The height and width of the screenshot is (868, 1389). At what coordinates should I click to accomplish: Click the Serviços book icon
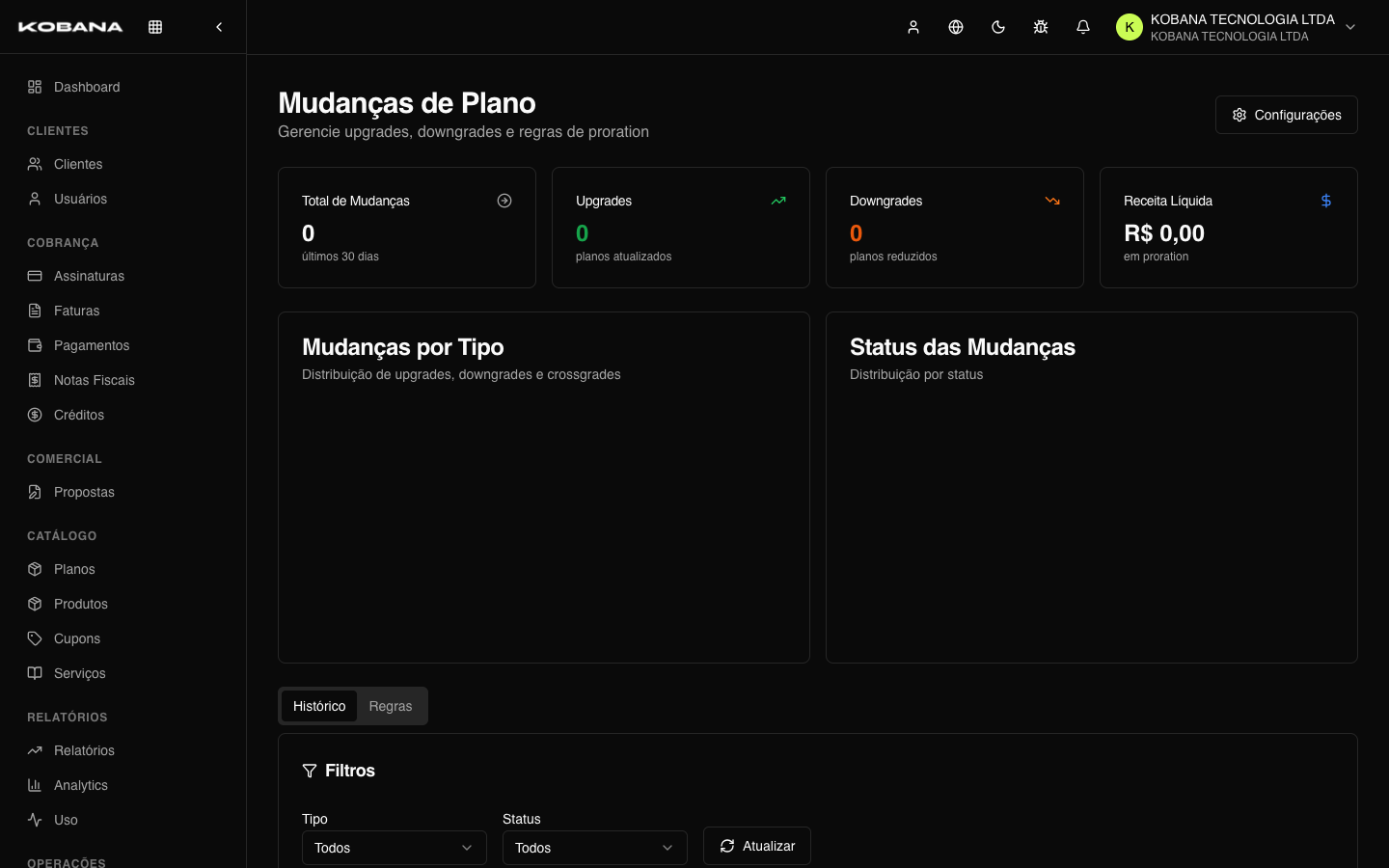[35, 673]
